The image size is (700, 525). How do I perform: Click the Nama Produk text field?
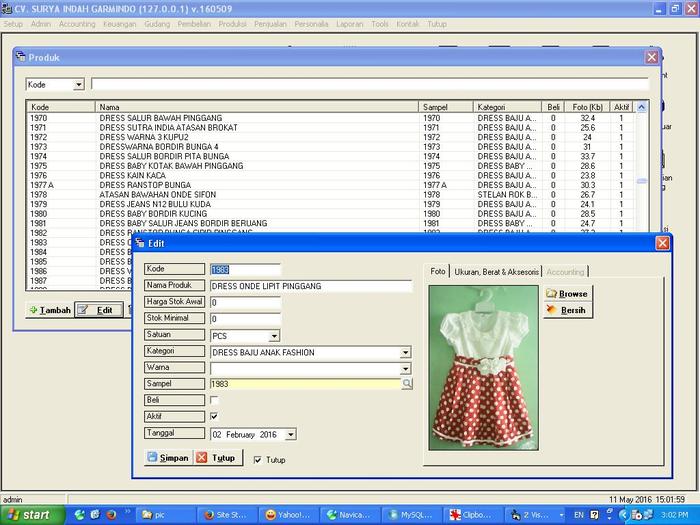[310, 286]
